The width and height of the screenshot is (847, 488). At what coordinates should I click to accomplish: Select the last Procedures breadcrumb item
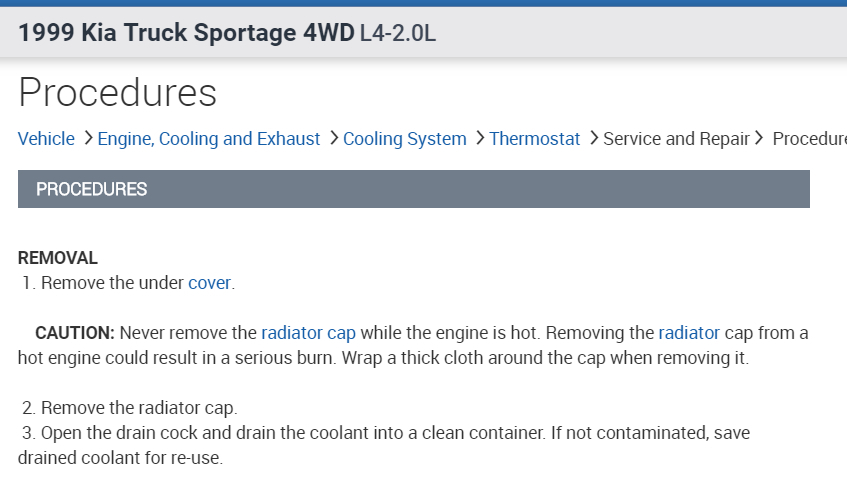[x=809, y=139]
